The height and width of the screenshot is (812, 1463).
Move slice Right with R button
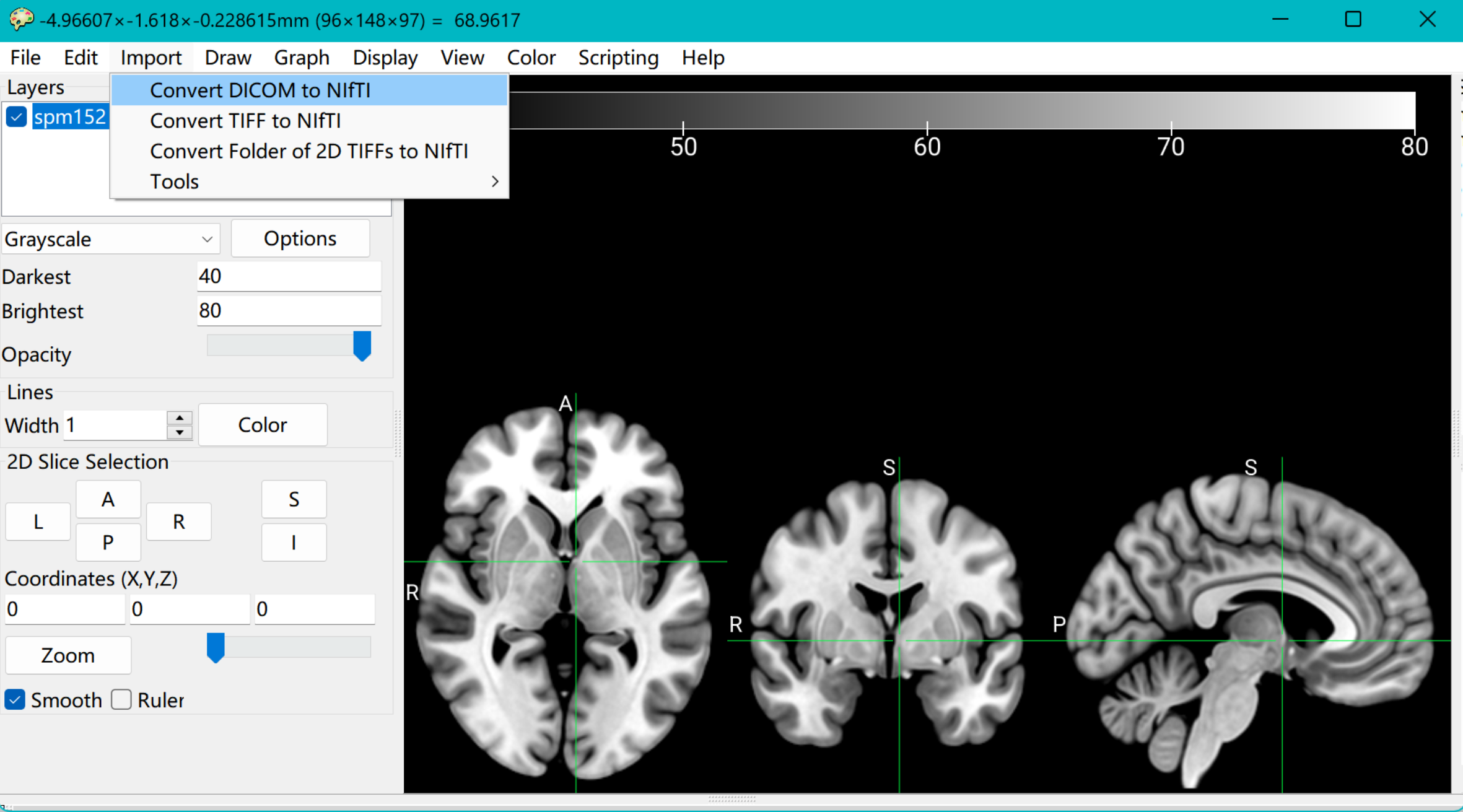pyautogui.click(x=178, y=522)
